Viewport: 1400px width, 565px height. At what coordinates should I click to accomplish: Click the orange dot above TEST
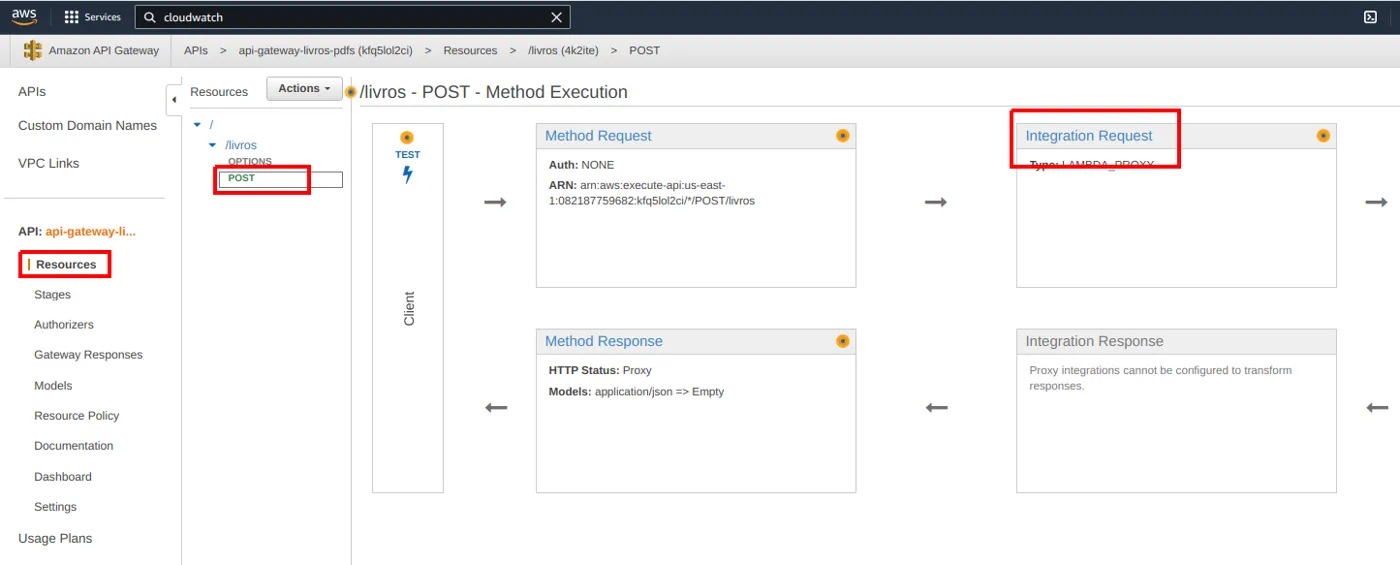407,138
